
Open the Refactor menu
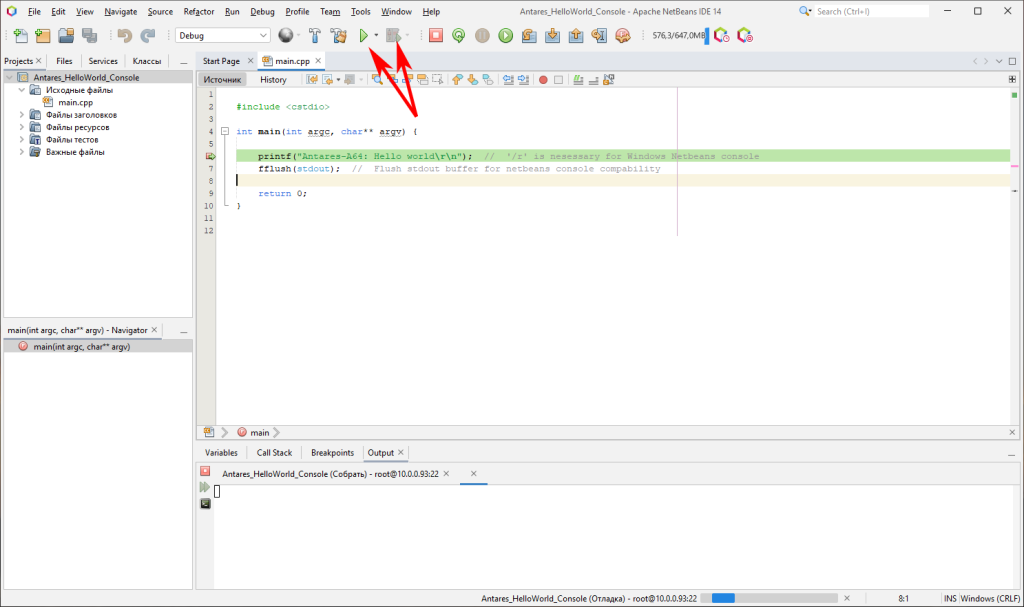[x=199, y=12]
